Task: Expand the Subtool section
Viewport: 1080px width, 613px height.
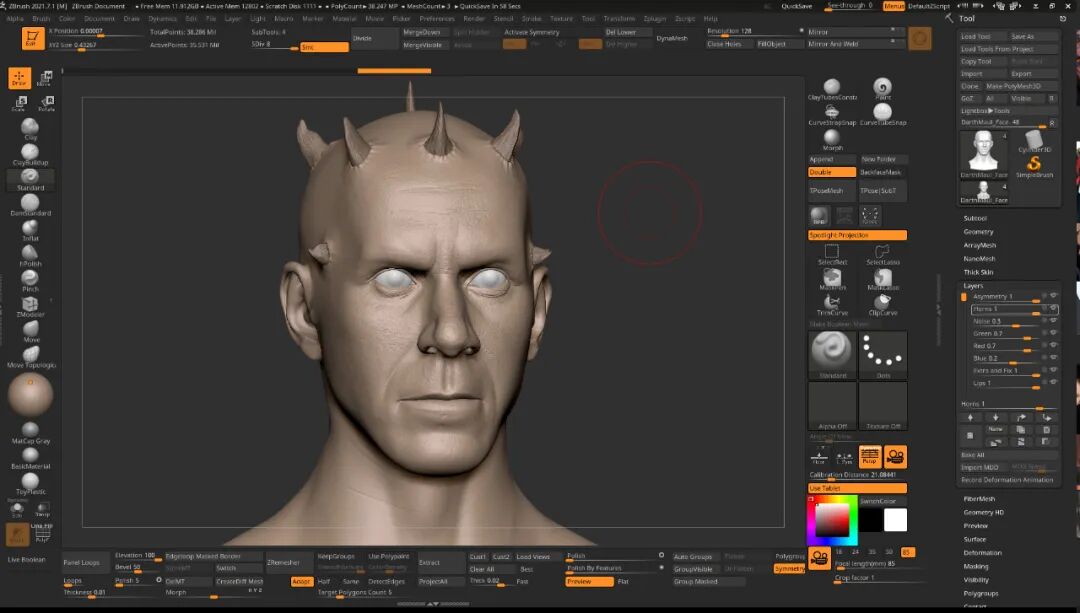Action: pos(975,218)
